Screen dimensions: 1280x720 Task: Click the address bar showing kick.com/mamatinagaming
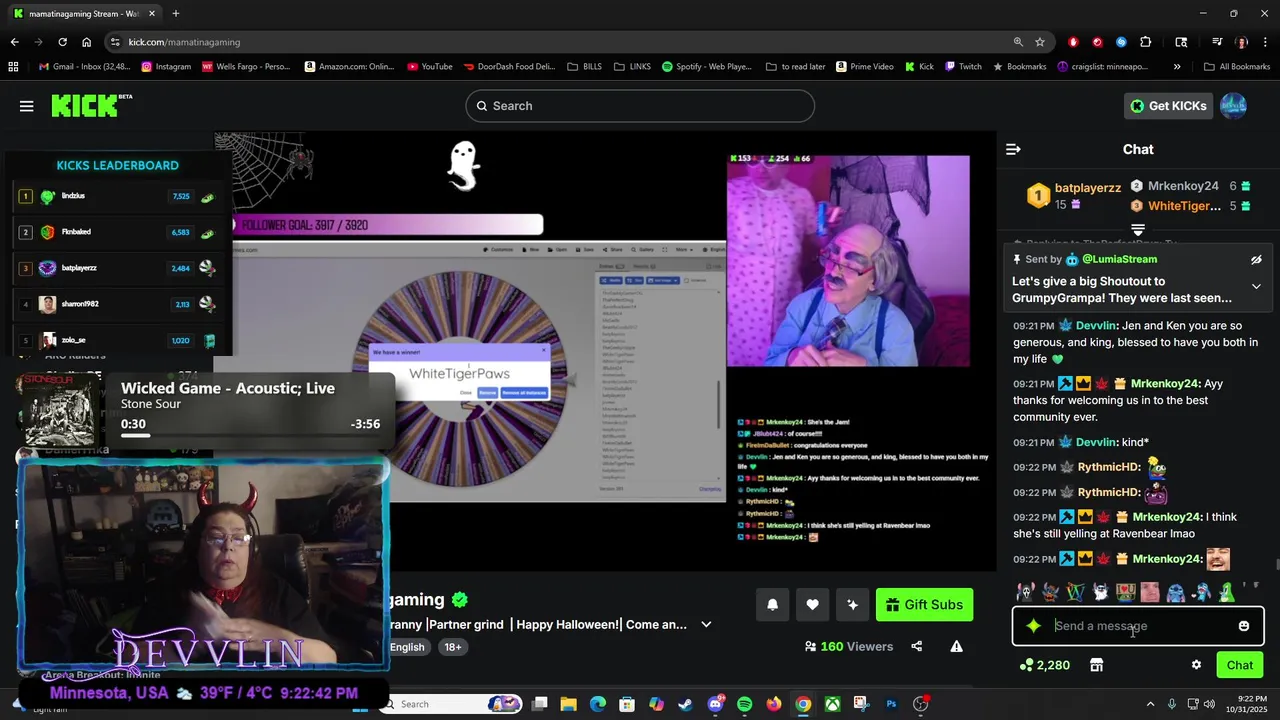click(184, 42)
